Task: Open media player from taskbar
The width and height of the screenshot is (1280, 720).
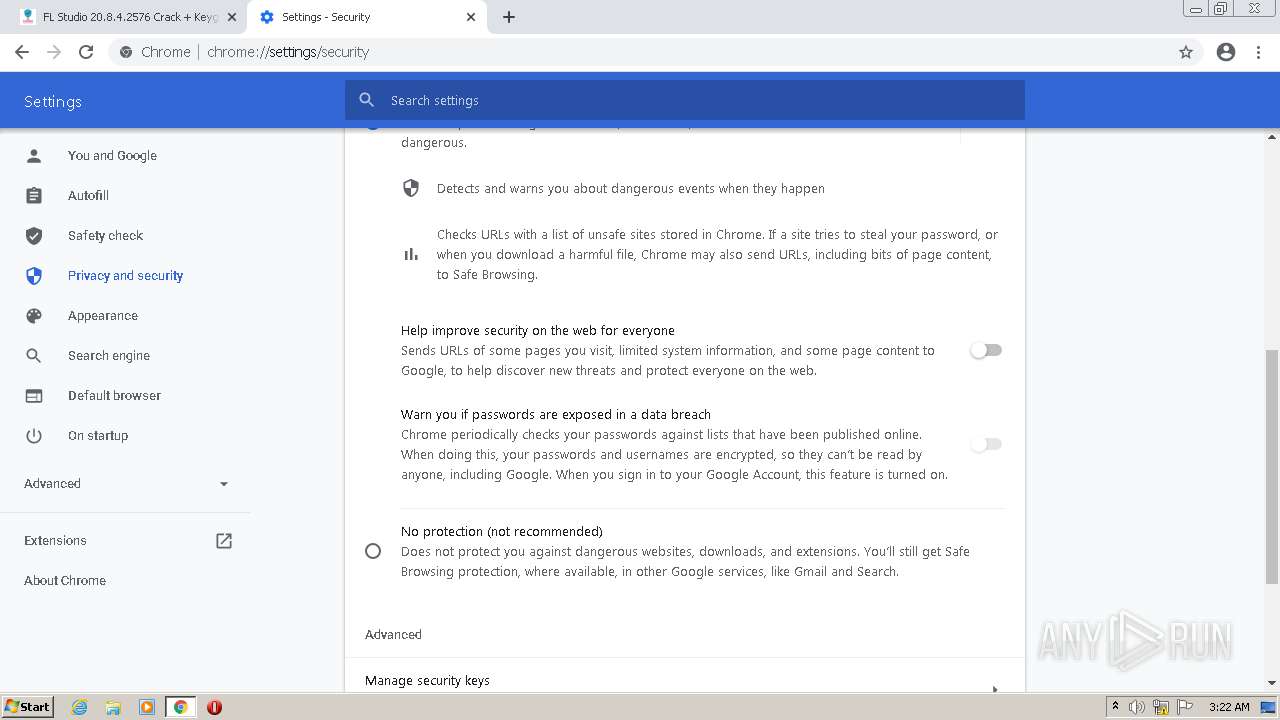Action: click(147, 707)
